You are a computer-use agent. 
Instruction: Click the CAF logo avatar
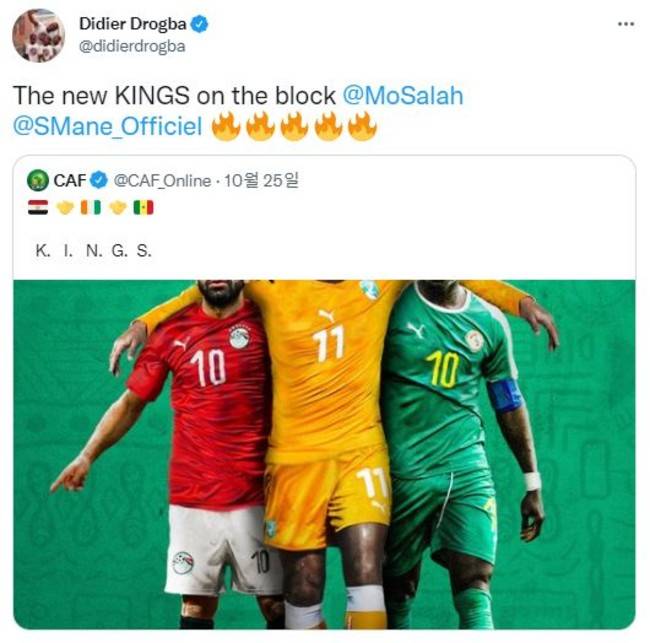click(38, 180)
